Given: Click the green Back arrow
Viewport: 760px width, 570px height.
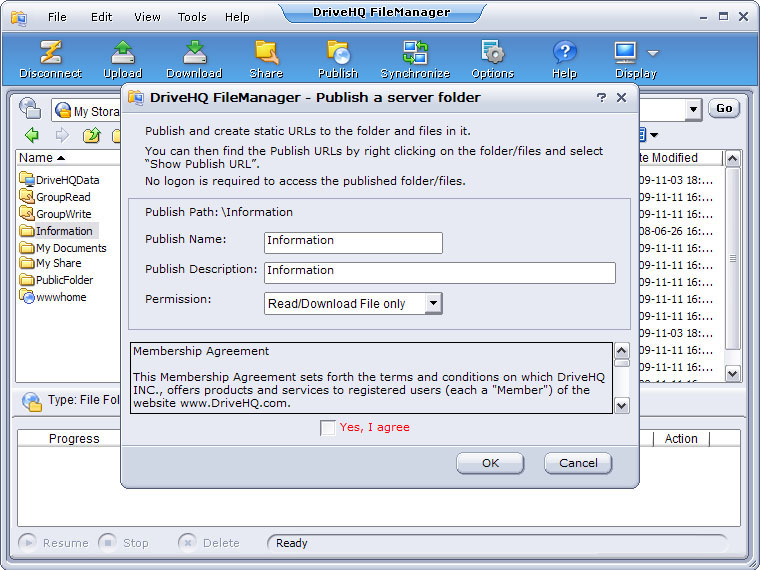Looking at the screenshot, I should point(32,135).
